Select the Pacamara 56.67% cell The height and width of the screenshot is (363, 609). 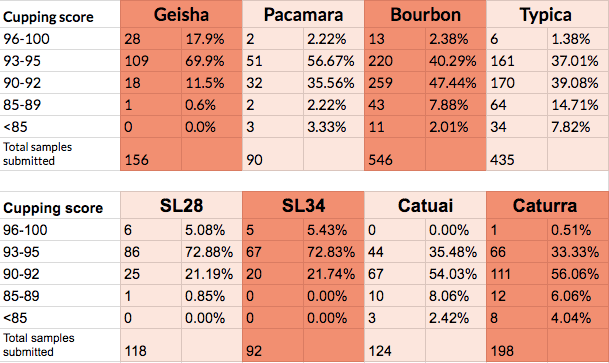click(x=334, y=61)
